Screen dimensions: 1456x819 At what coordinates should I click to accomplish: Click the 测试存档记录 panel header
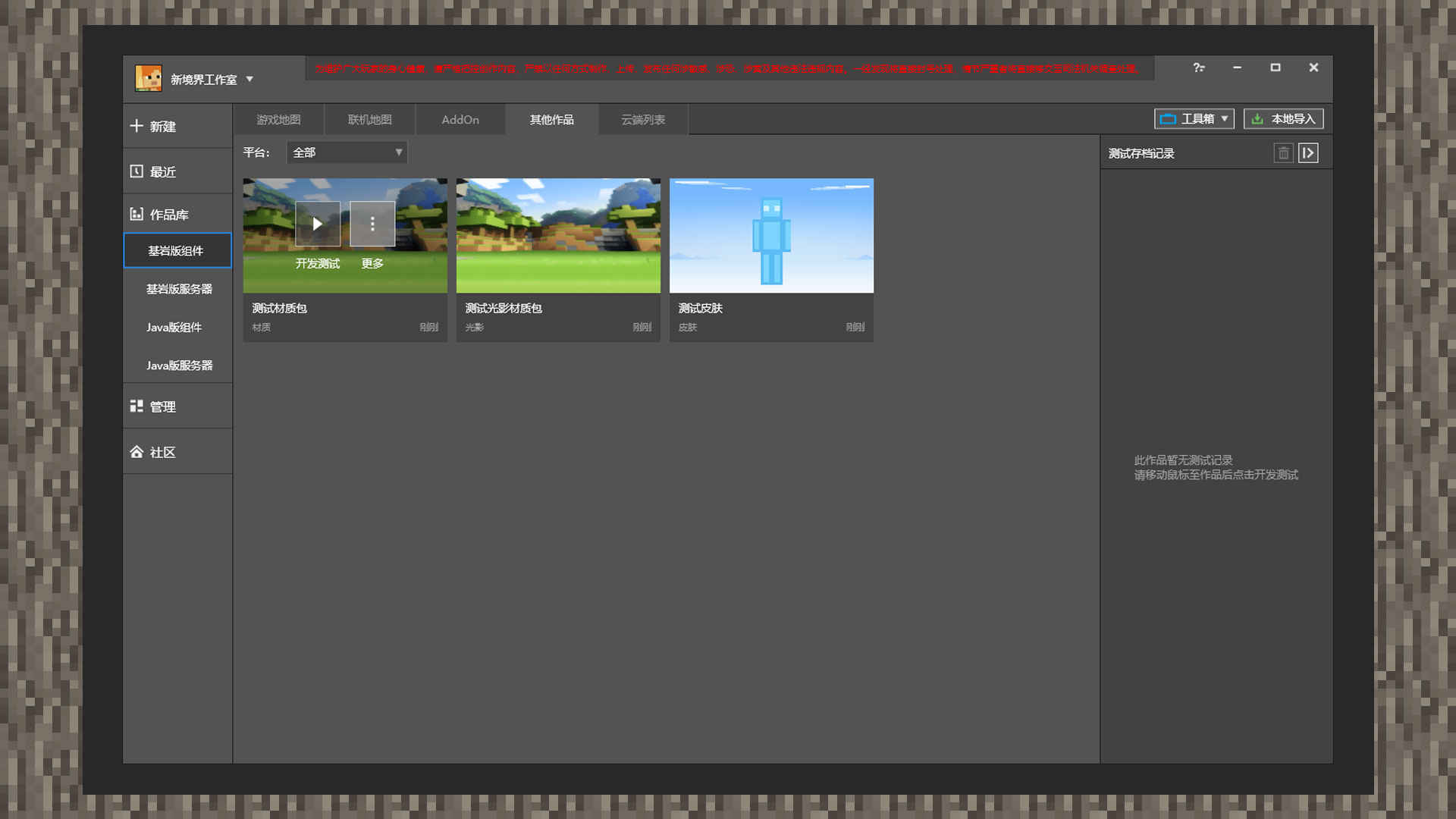pyautogui.click(x=1141, y=153)
